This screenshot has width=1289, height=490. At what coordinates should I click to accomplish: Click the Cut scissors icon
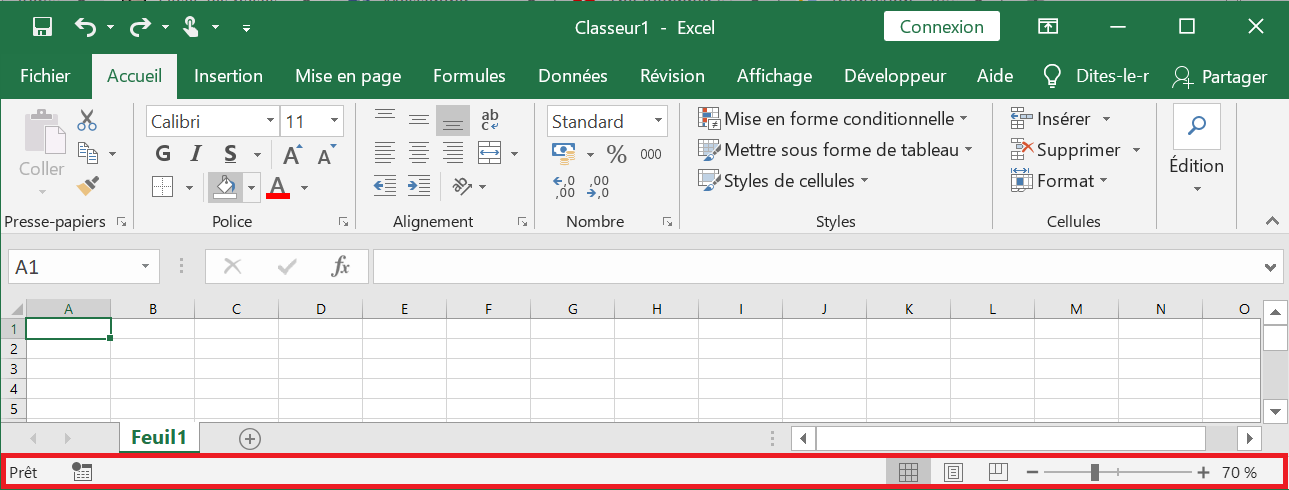tap(87, 121)
